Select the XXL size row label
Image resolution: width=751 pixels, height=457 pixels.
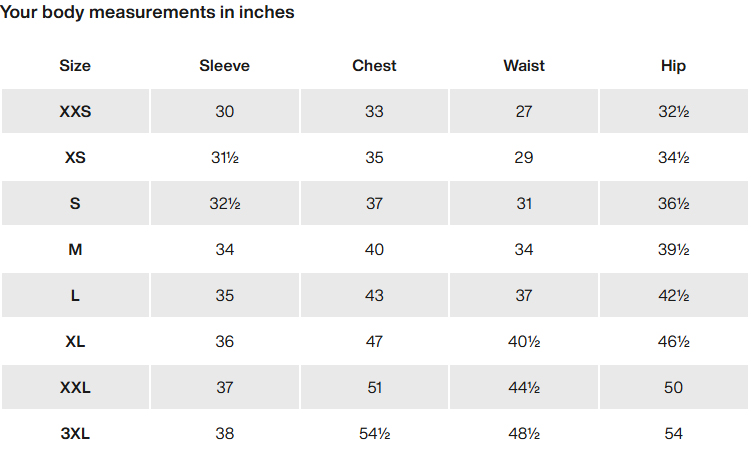tap(75, 388)
